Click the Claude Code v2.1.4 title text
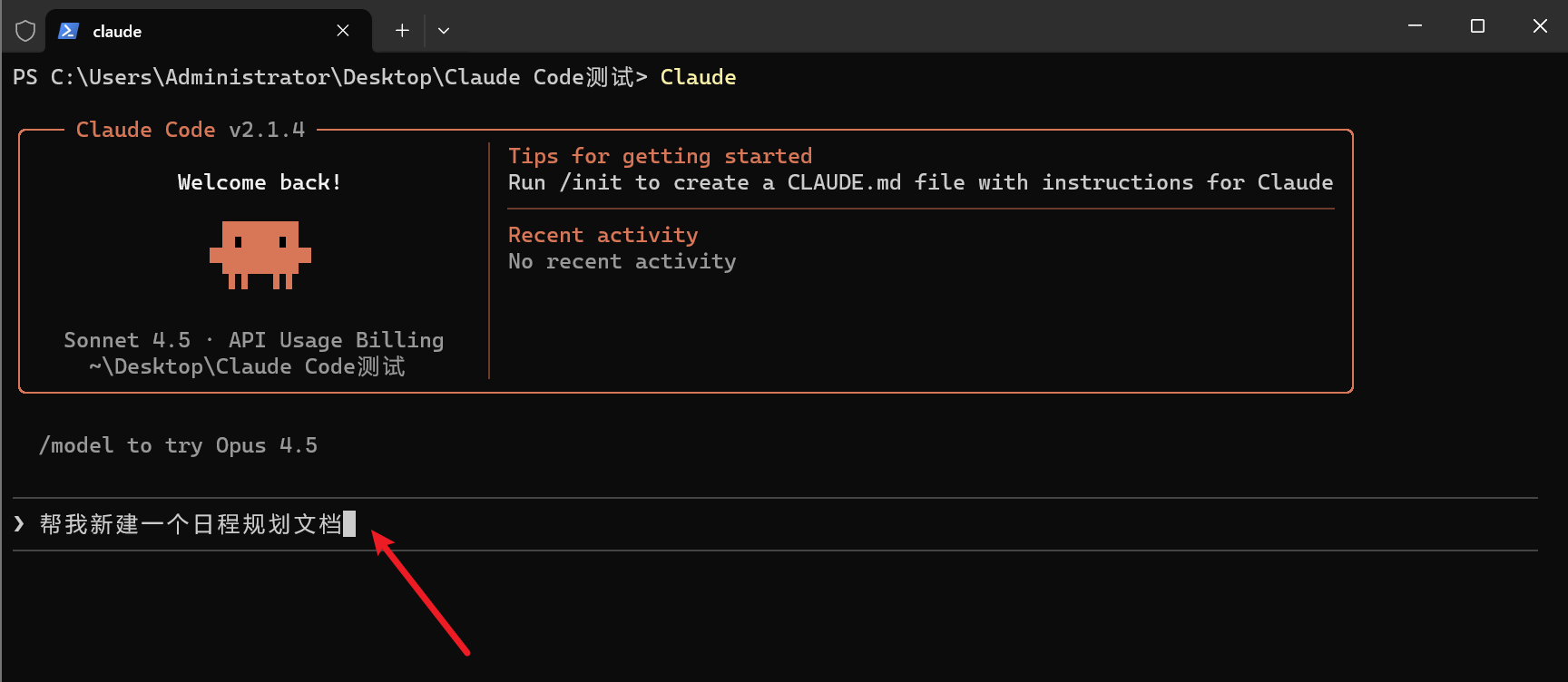 coord(191,130)
